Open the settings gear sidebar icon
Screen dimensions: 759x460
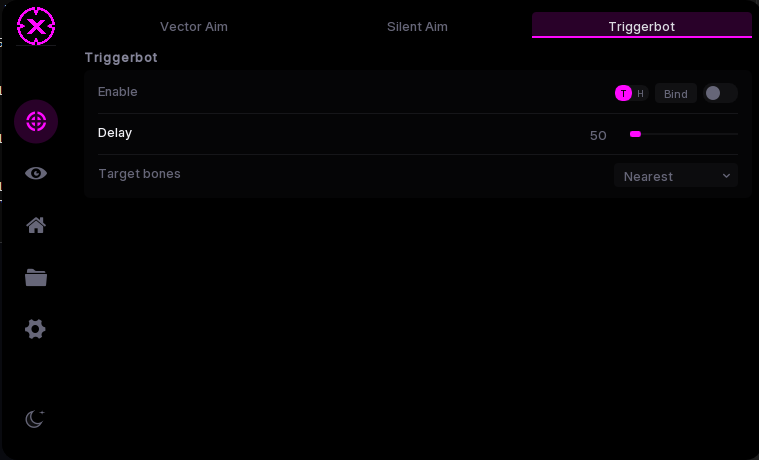click(x=35, y=329)
